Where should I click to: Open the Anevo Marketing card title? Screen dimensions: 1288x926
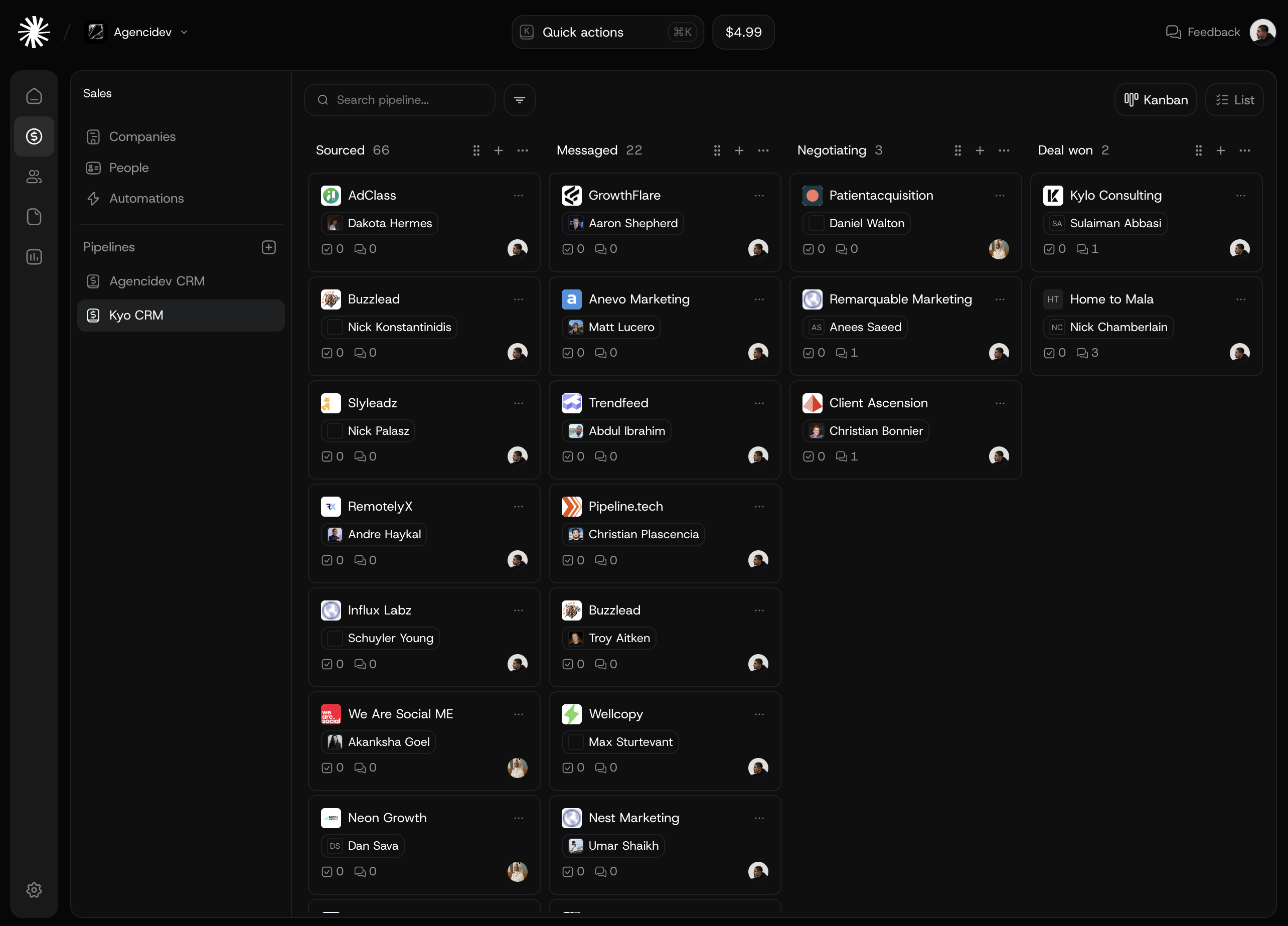click(639, 299)
